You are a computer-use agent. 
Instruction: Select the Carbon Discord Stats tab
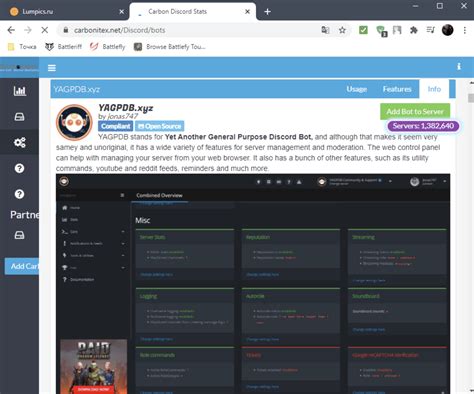[193, 12]
